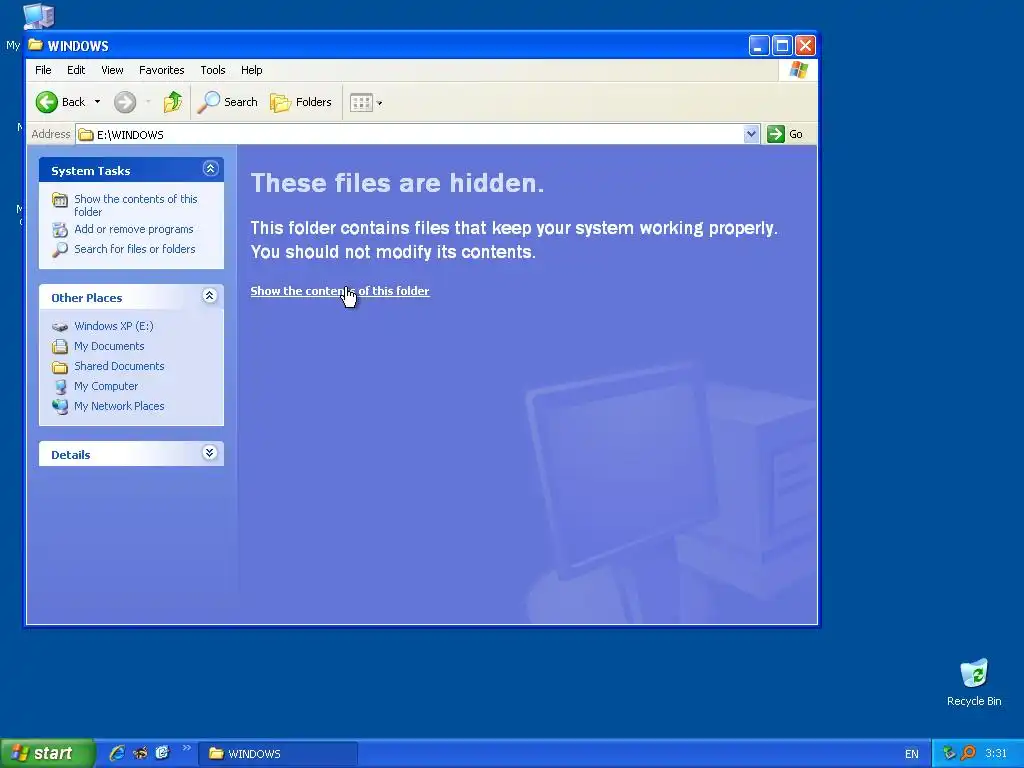Image resolution: width=1024 pixels, height=768 pixels.
Task: Open the Edit menu
Action: click(76, 70)
